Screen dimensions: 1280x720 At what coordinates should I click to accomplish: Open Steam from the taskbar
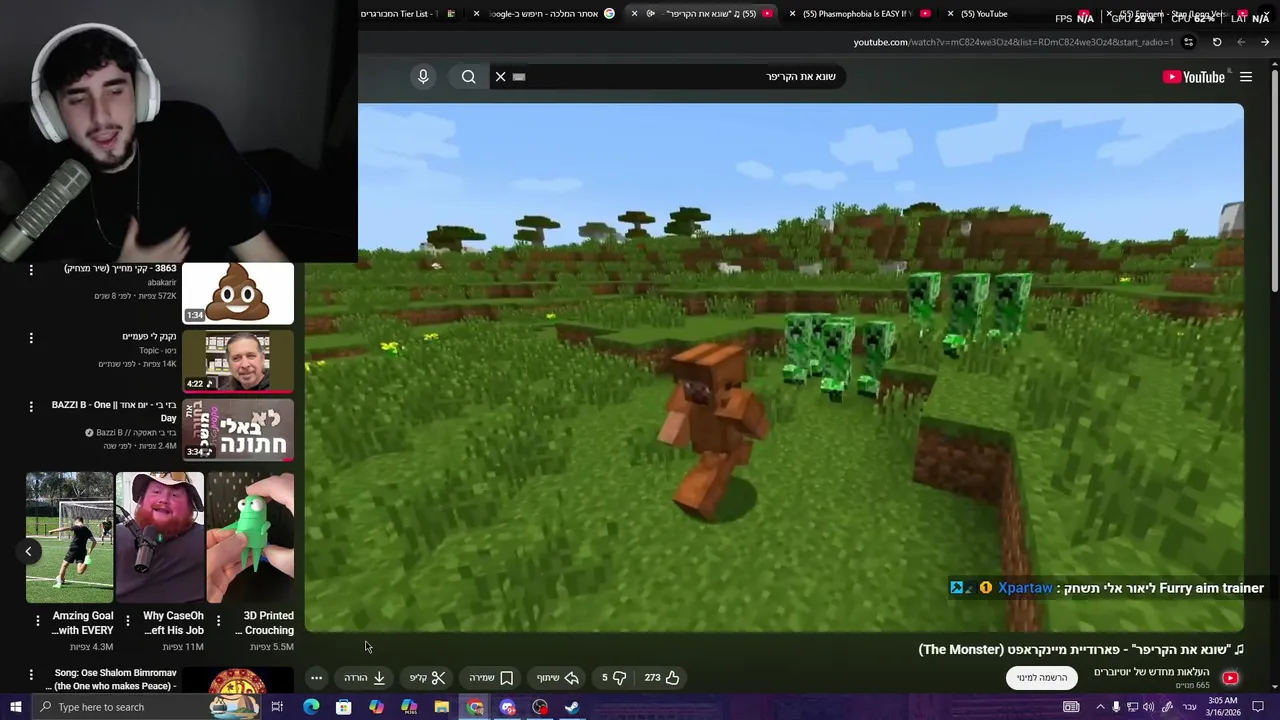point(572,707)
